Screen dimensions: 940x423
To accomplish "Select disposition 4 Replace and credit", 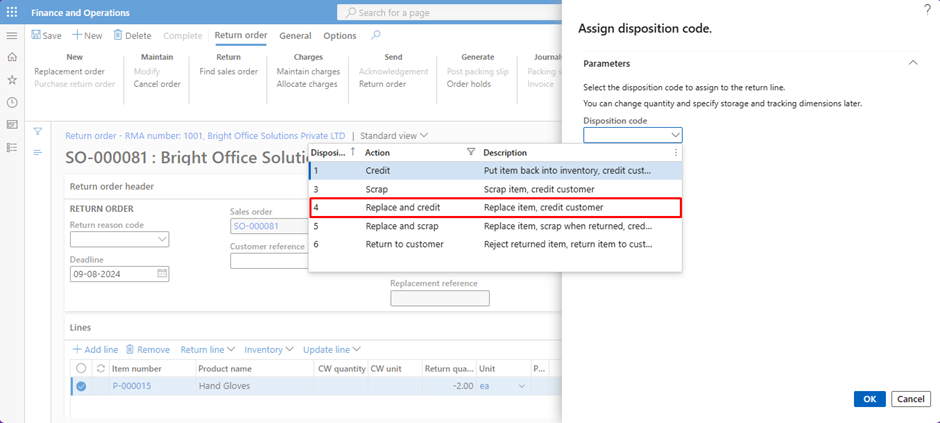I will tap(495, 207).
